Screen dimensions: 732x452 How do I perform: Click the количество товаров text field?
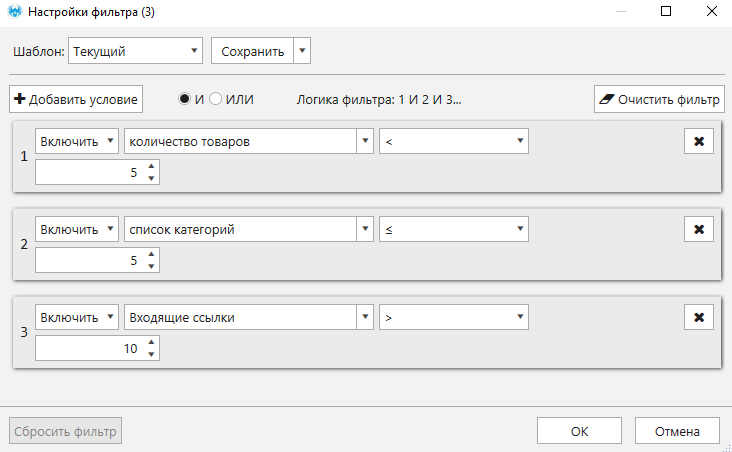coord(240,141)
